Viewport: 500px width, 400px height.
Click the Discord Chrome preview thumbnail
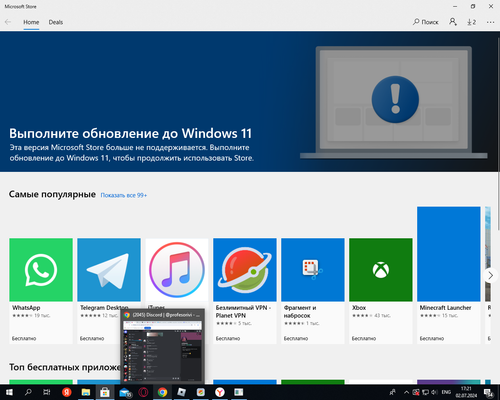click(x=162, y=351)
